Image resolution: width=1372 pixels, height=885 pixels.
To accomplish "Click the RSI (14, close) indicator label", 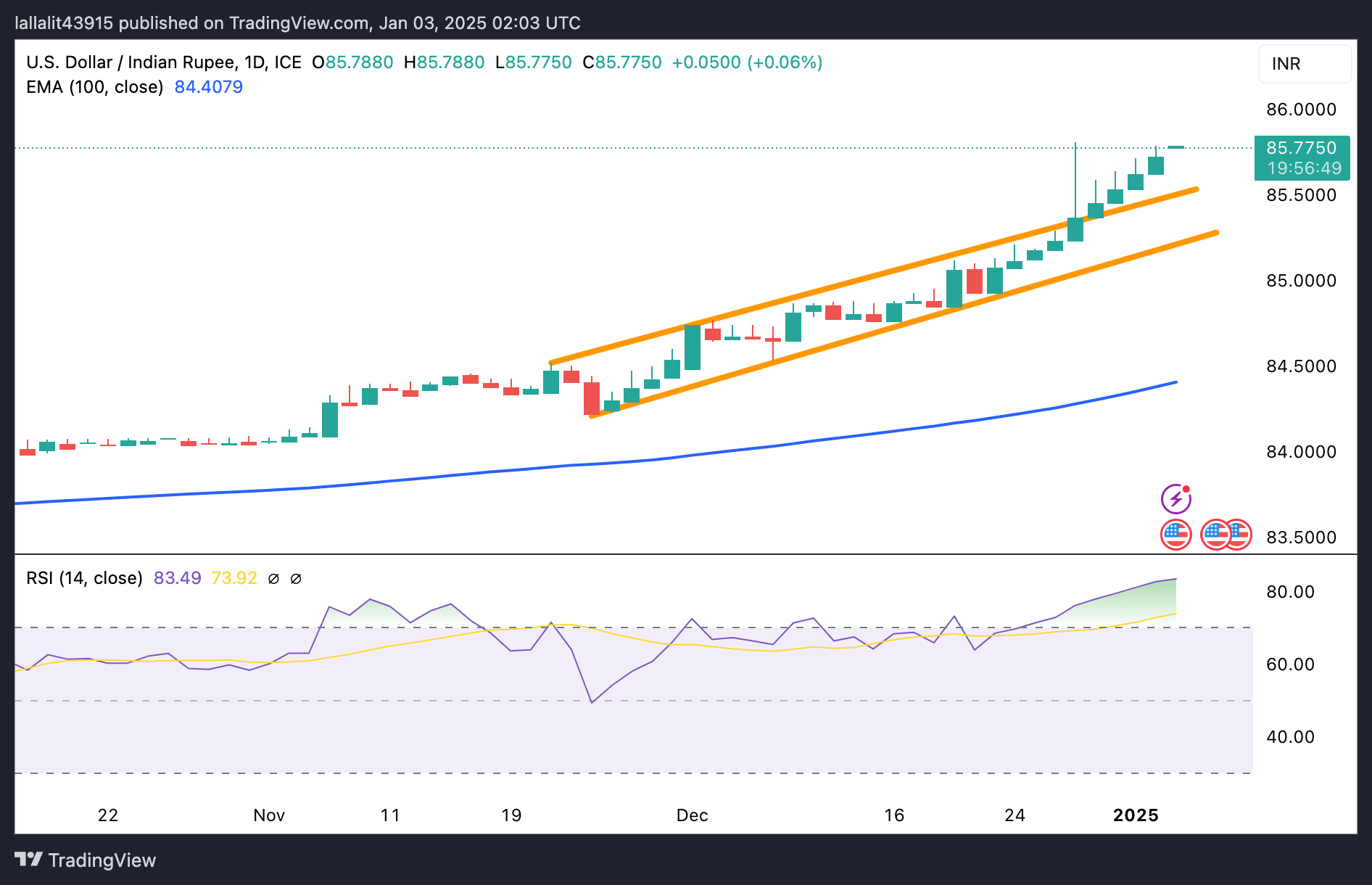I will (x=84, y=578).
